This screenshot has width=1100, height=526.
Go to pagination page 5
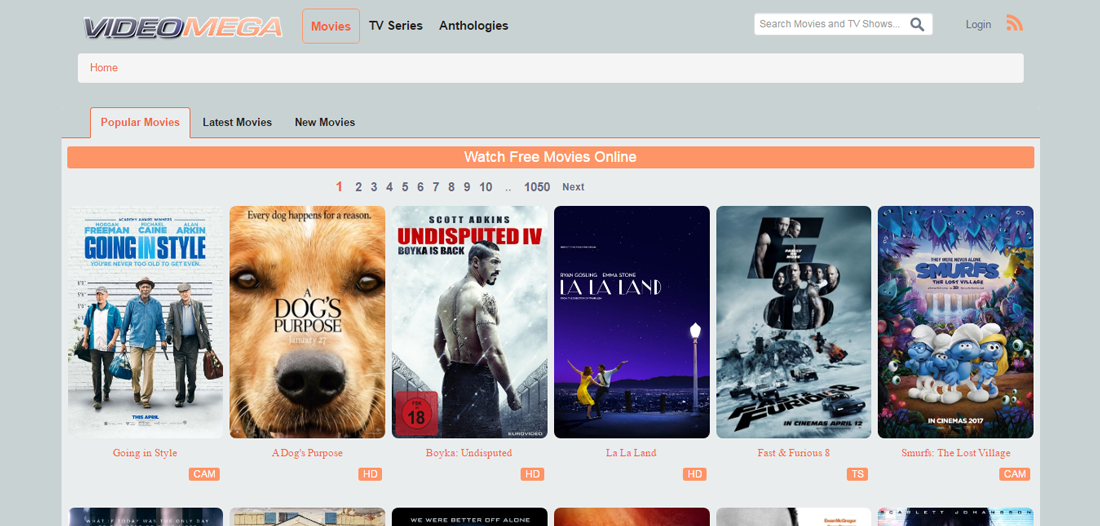tap(405, 187)
